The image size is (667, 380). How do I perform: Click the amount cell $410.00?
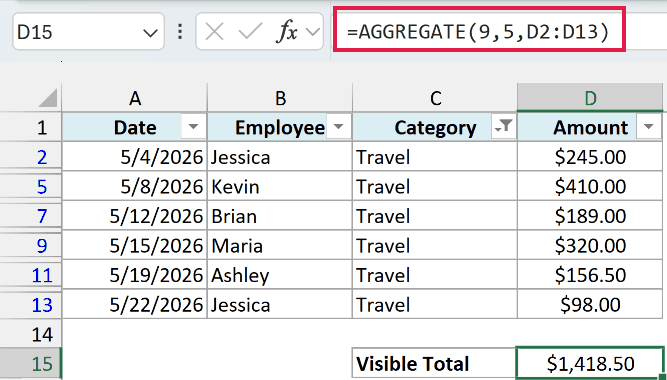[x=590, y=186]
